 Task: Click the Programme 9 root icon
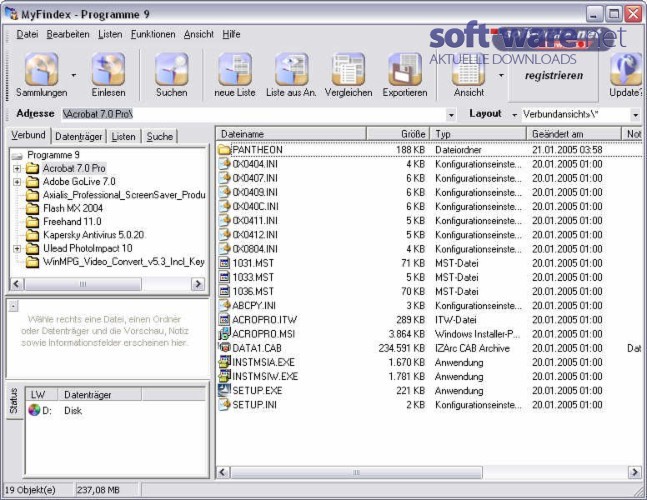click(18, 156)
